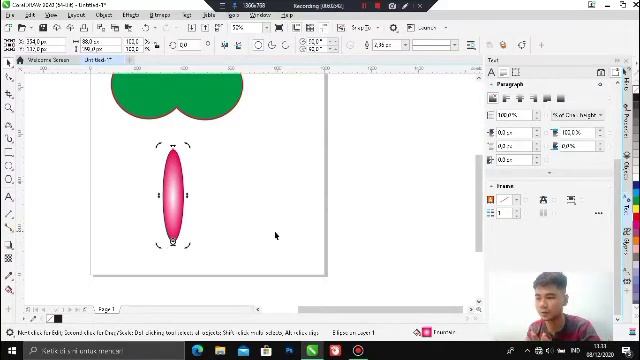Click the Full-screen preview icon
Viewport: 640px width, 360px height.
click(x=279, y=28)
